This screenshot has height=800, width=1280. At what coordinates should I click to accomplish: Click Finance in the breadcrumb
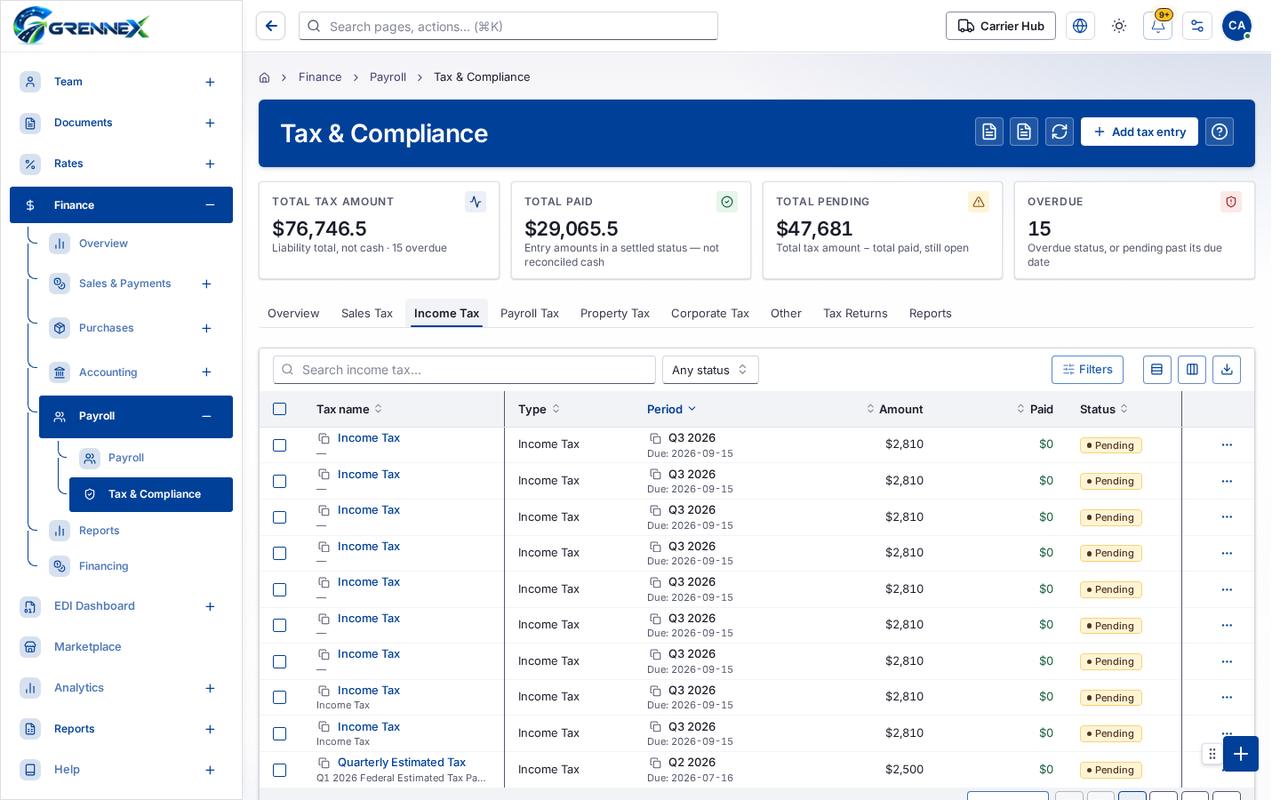click(320, 77)
